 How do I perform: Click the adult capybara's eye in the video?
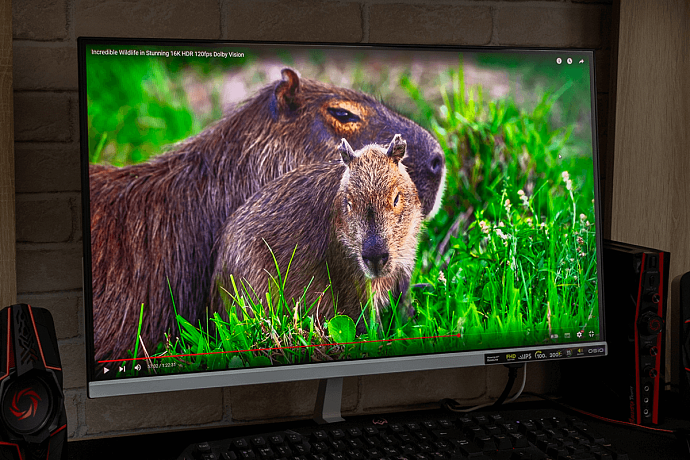343,115
